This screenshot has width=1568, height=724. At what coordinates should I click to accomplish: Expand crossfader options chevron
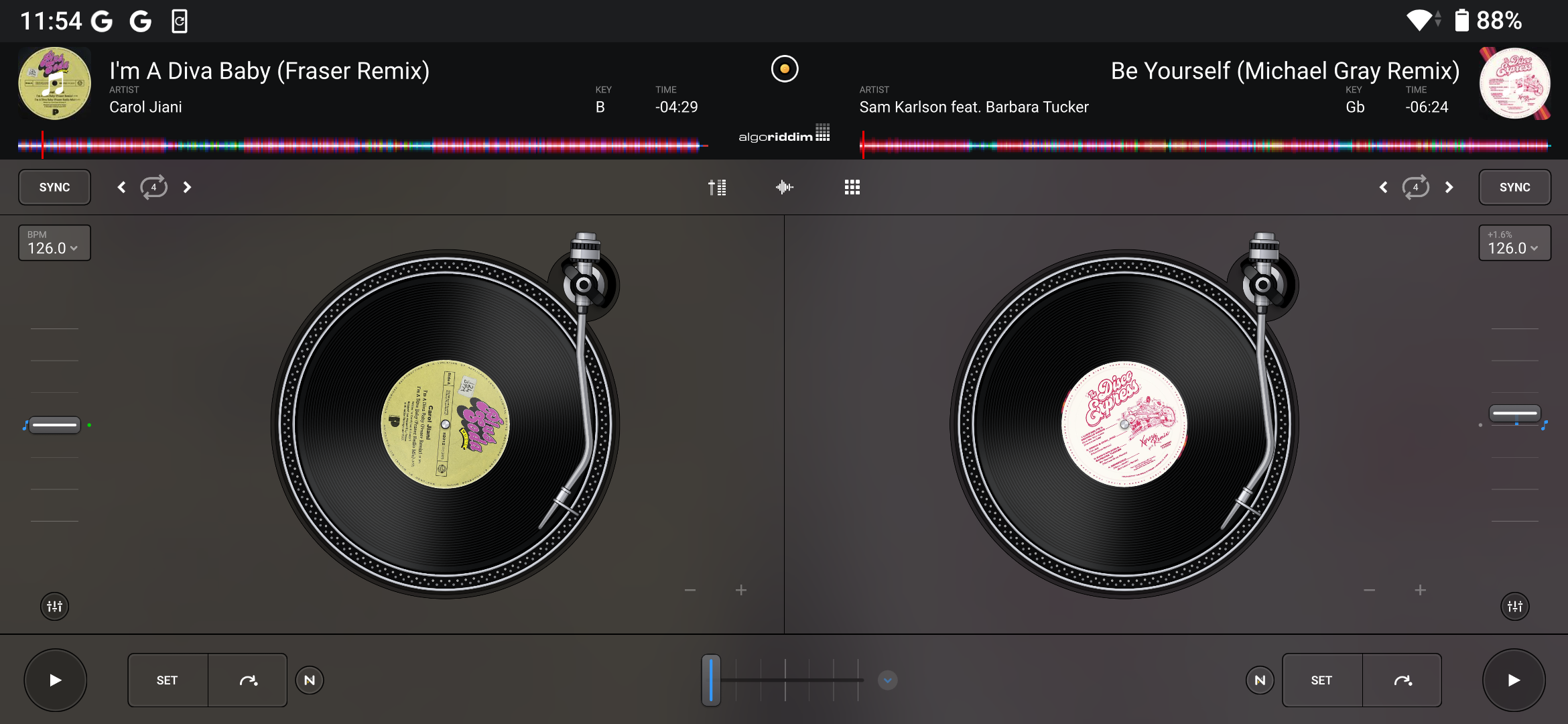[887, 680]
